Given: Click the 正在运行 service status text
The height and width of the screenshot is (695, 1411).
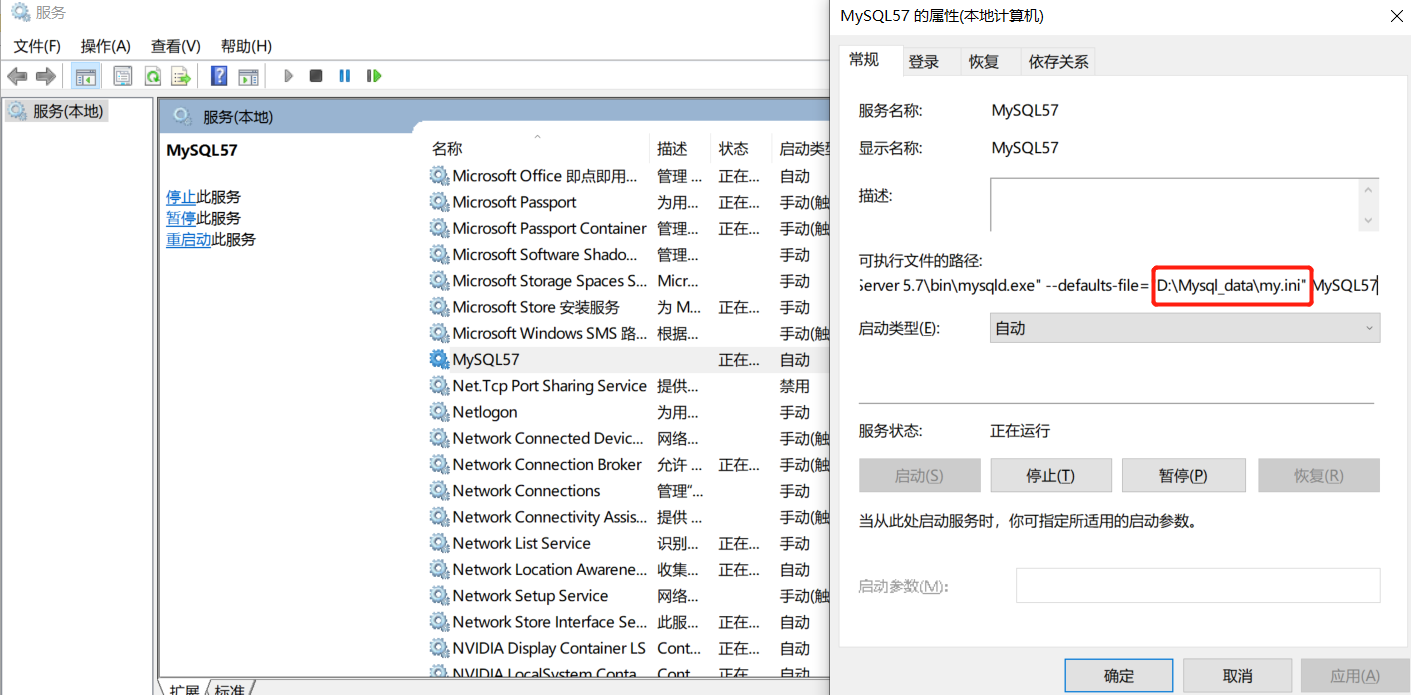Looking at the screenshot, I should [1020, 431].
